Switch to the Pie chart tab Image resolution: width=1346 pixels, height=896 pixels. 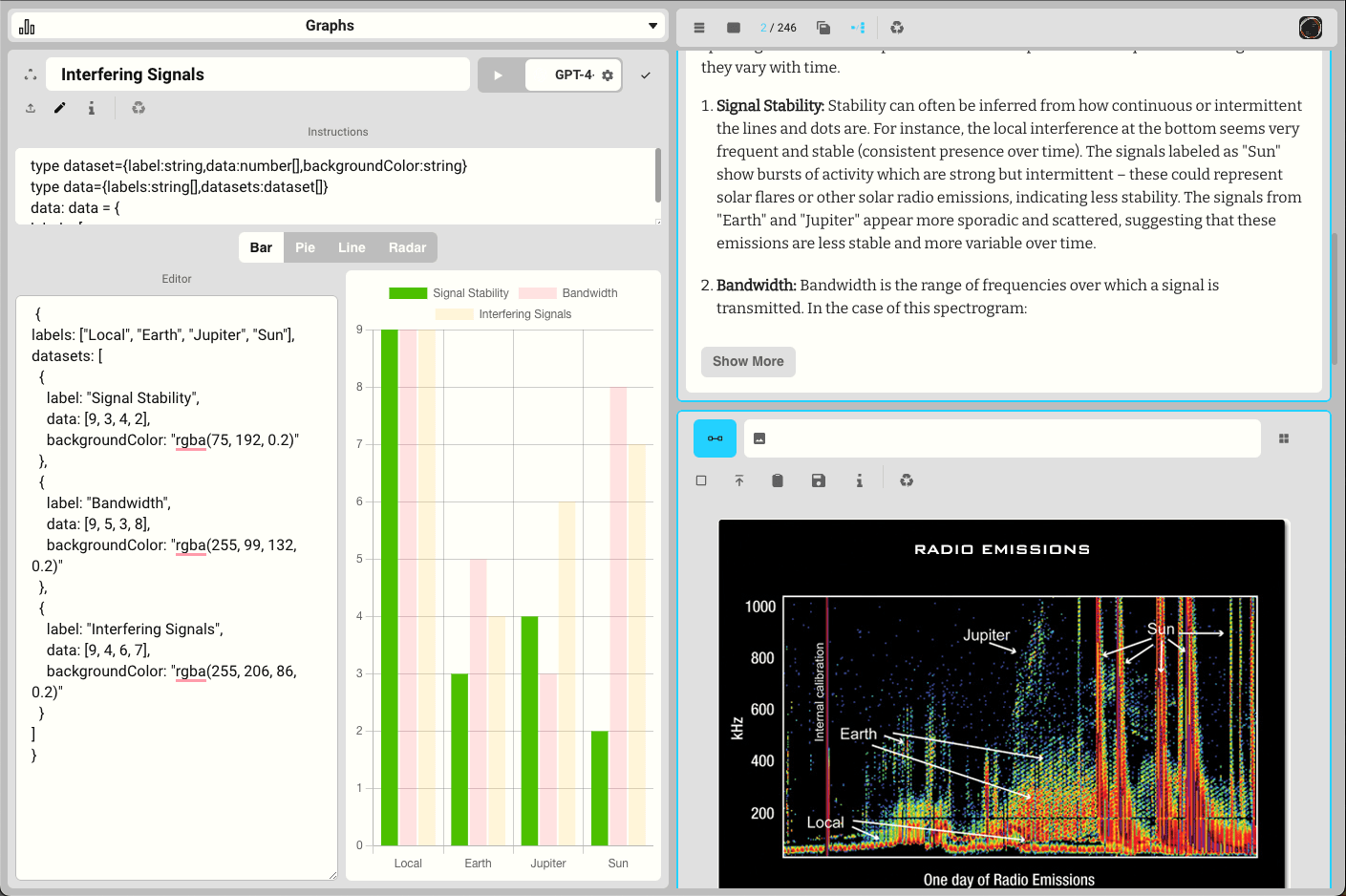[x=305, y=247]
